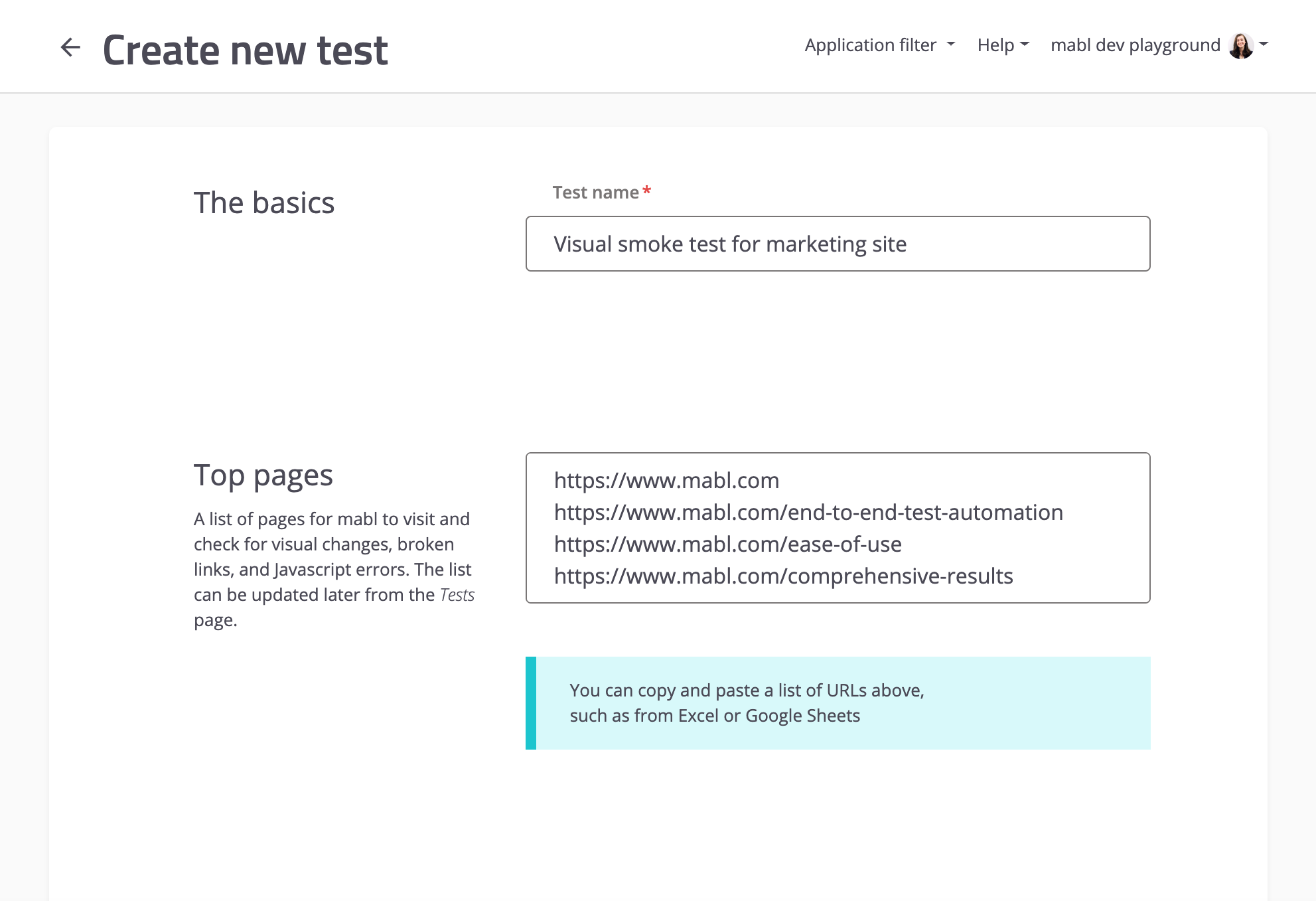Image resolution: width=1316 pixels, height=901 pixels.
Task: Click the italic 'Tests' word in description
Action: tap(457, 595)
